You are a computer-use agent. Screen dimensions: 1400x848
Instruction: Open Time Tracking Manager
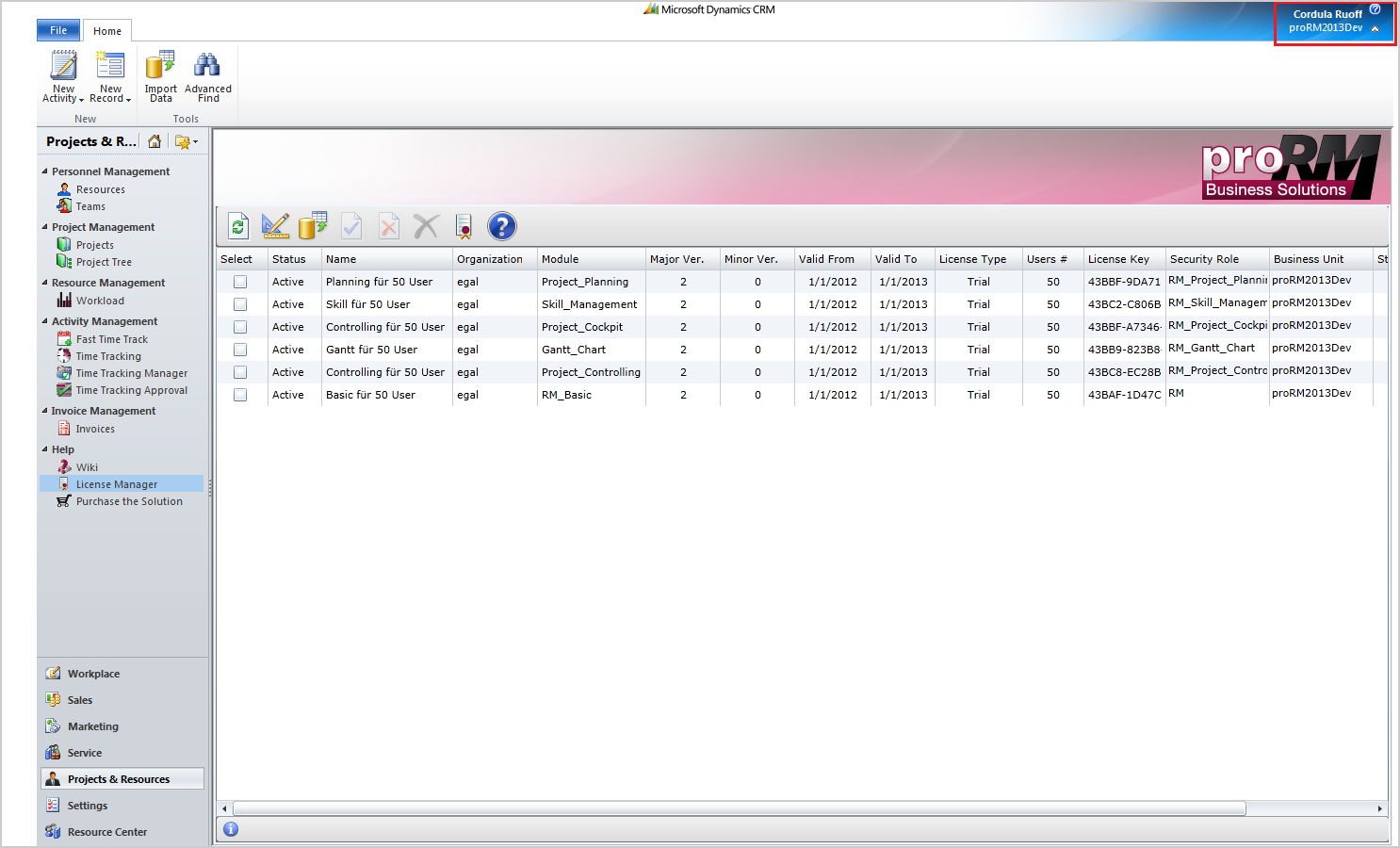(x=131, y=373)
